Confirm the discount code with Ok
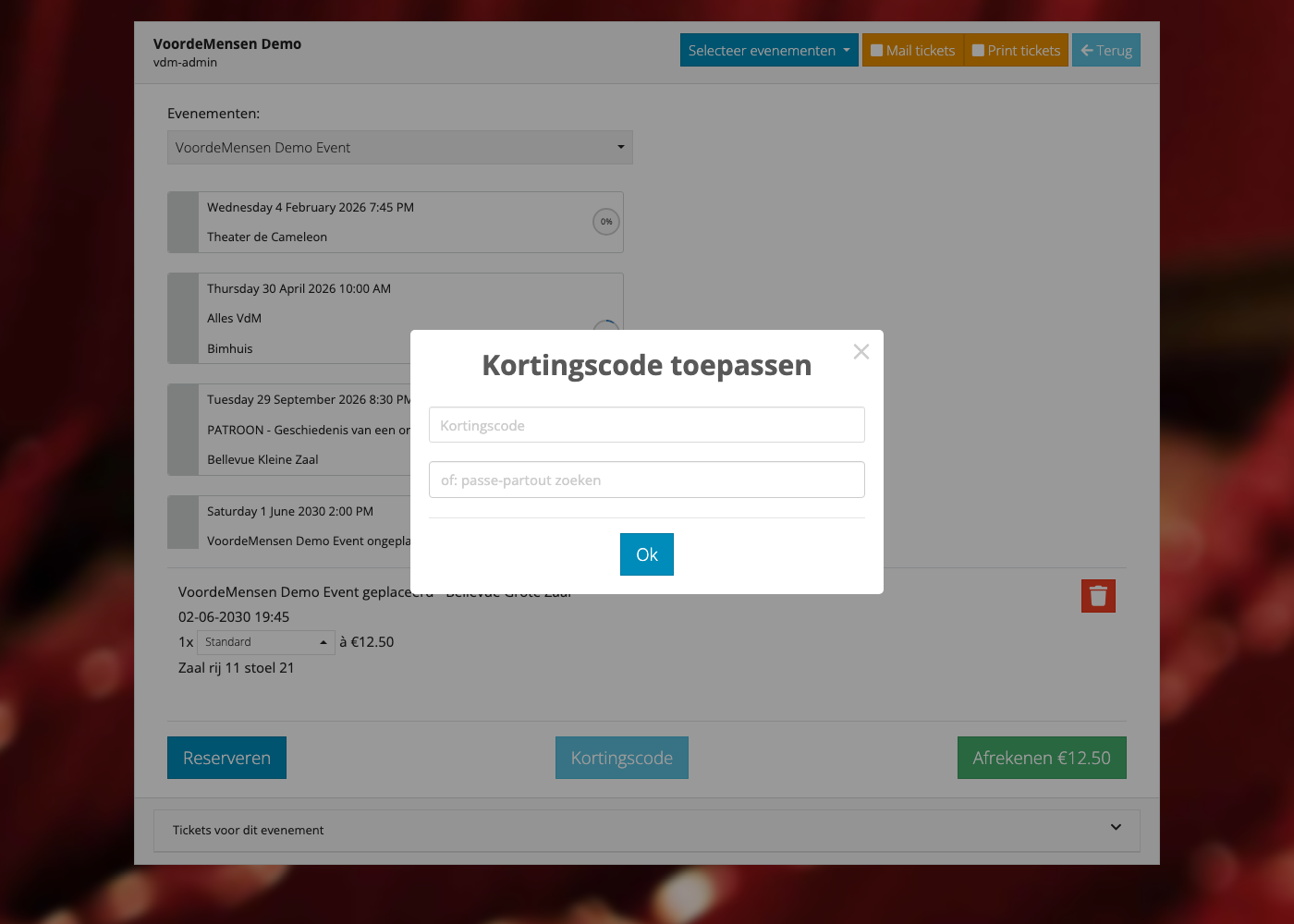Viewport: 1294px width, 924px height. click(646, 554)
